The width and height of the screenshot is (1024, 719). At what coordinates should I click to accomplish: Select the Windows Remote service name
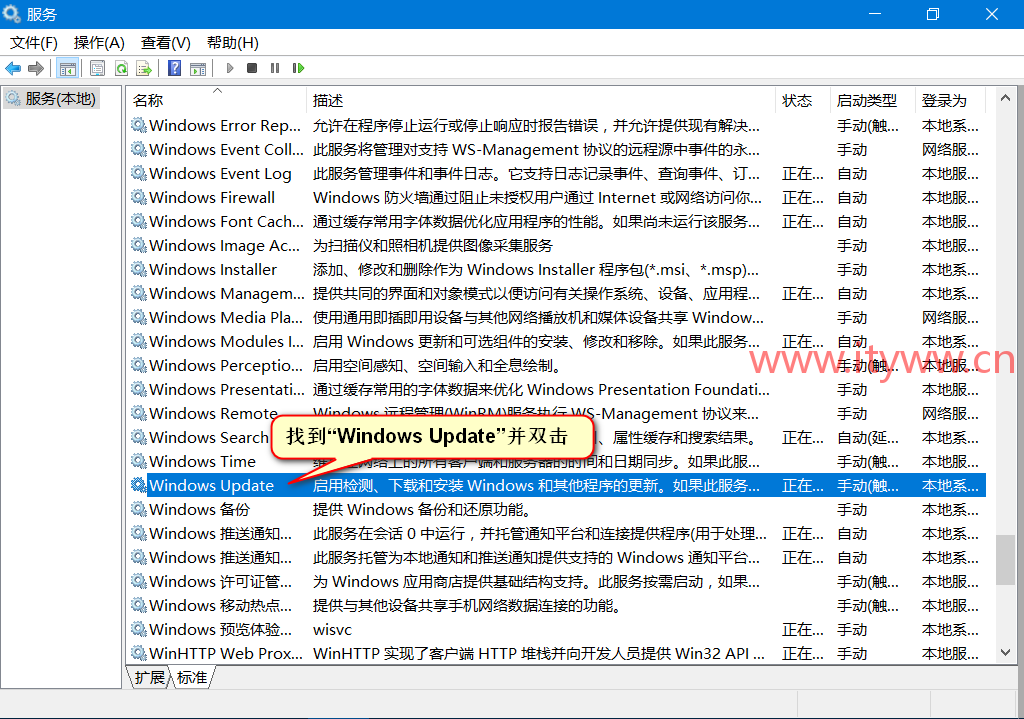tap(214, 413)
